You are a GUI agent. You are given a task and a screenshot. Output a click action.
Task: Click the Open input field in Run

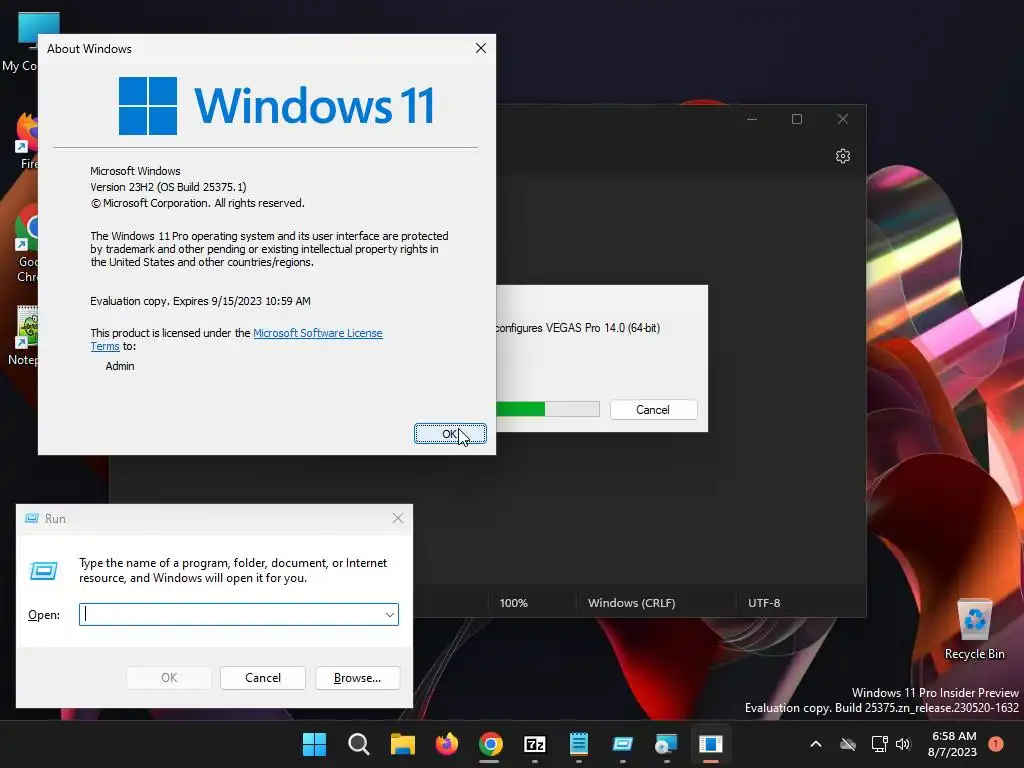click(238, 615)
